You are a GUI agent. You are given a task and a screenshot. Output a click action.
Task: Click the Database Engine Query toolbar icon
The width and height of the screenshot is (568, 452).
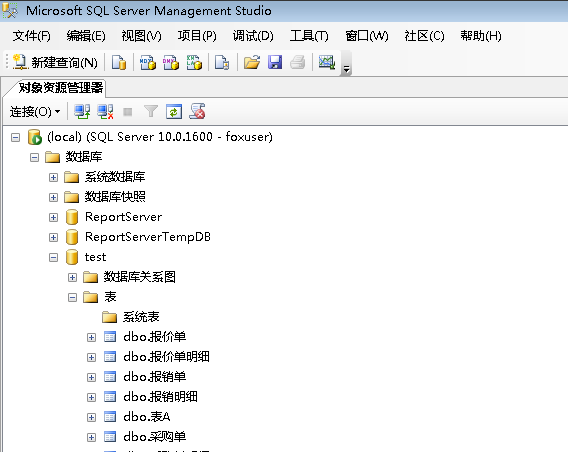[x=119, y=62]
